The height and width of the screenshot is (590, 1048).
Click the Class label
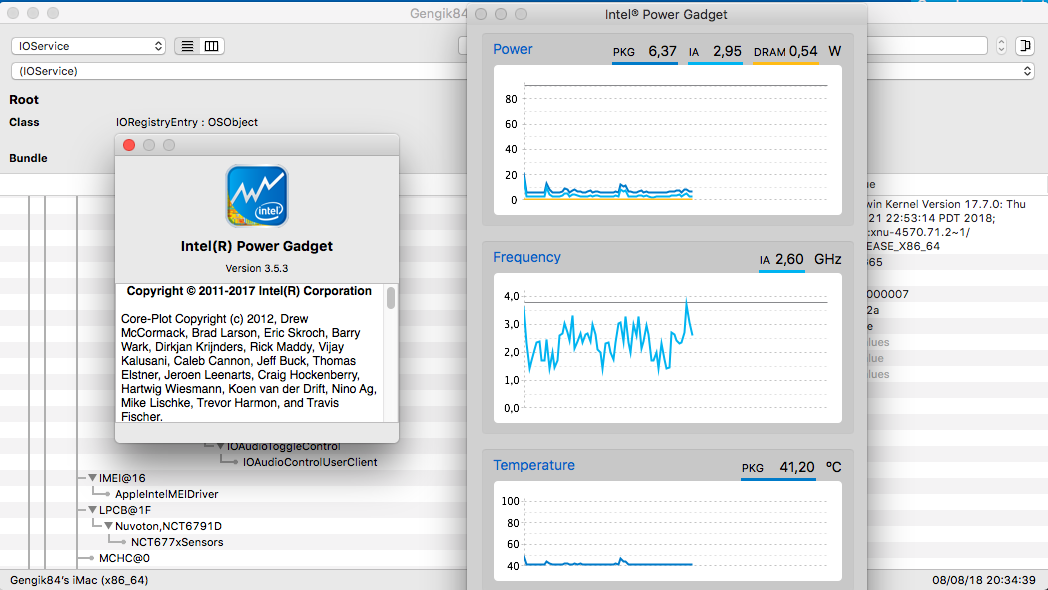coord(24,122)
